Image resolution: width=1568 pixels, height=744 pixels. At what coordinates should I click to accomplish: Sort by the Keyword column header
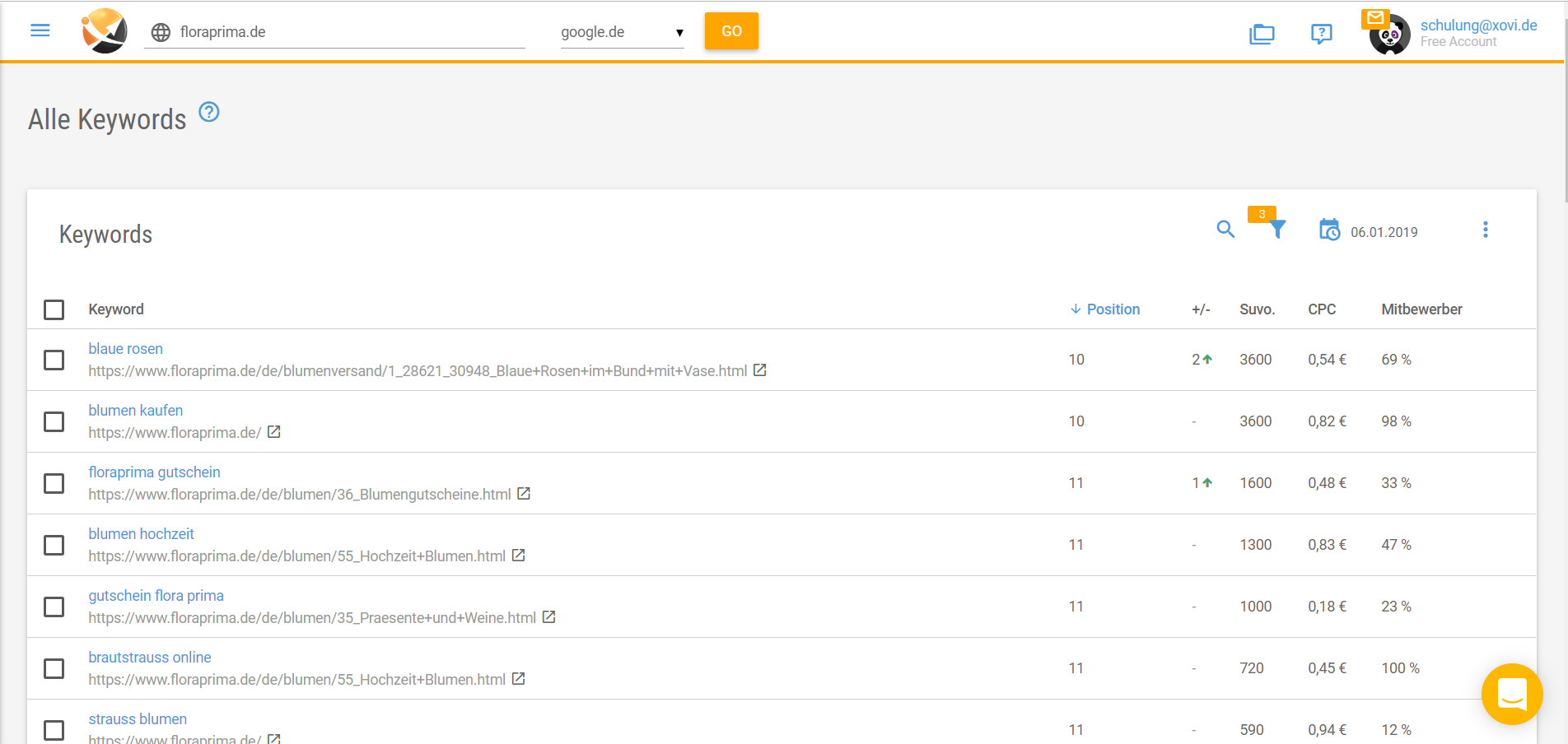pos(116,309)
